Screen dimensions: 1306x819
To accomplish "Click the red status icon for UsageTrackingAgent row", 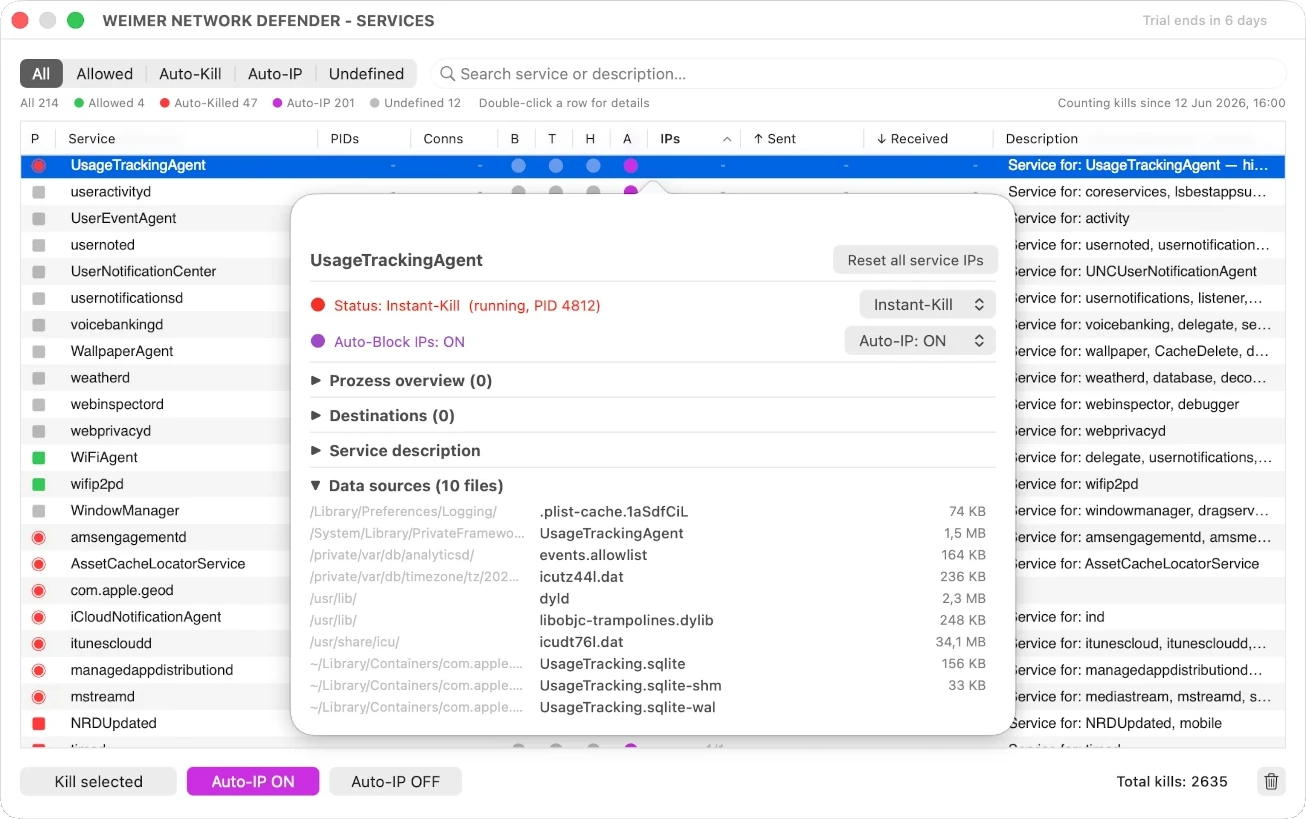I will (39, 166).
